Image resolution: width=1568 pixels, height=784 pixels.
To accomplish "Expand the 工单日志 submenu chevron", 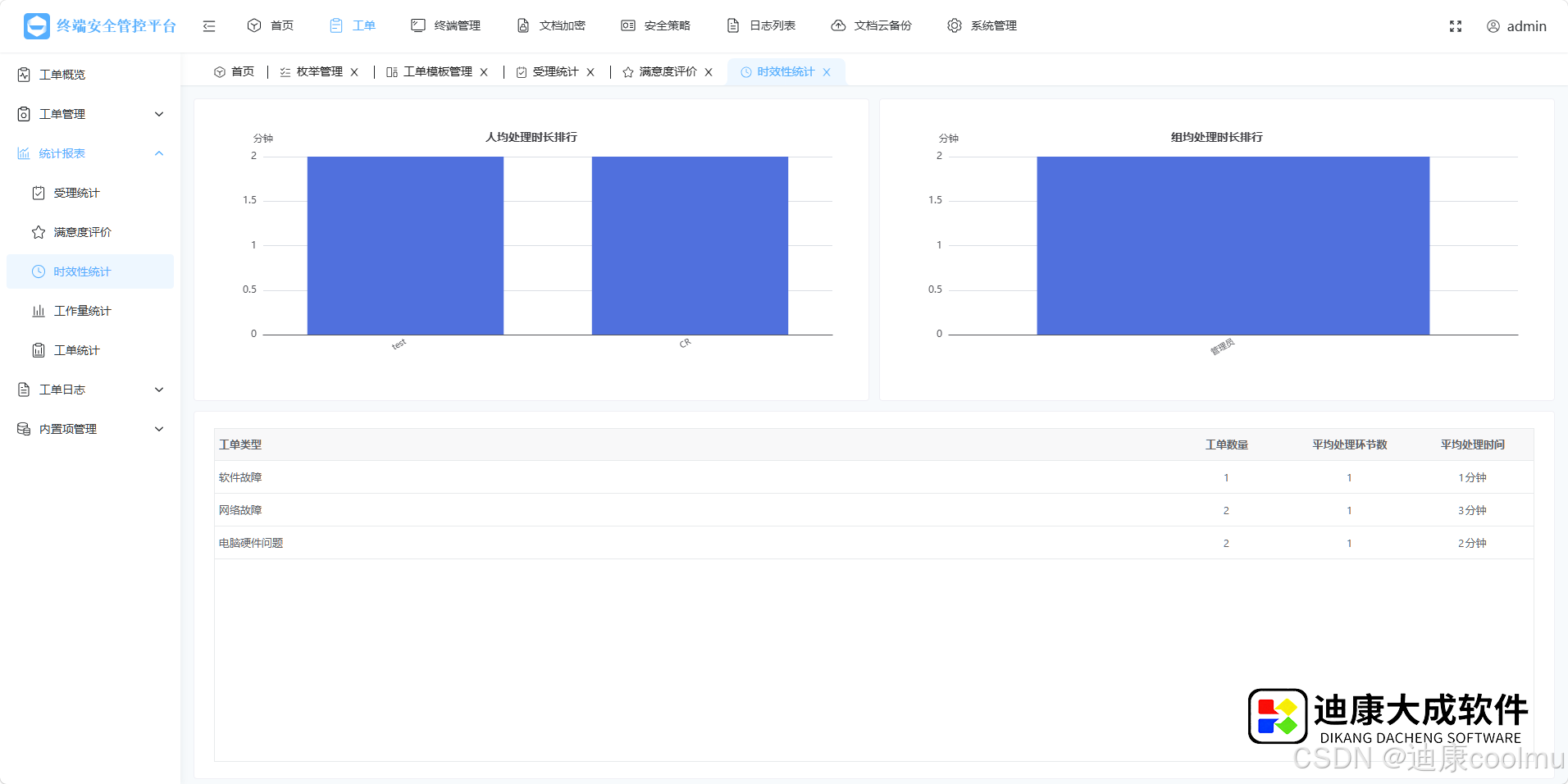I will point(159,390).
